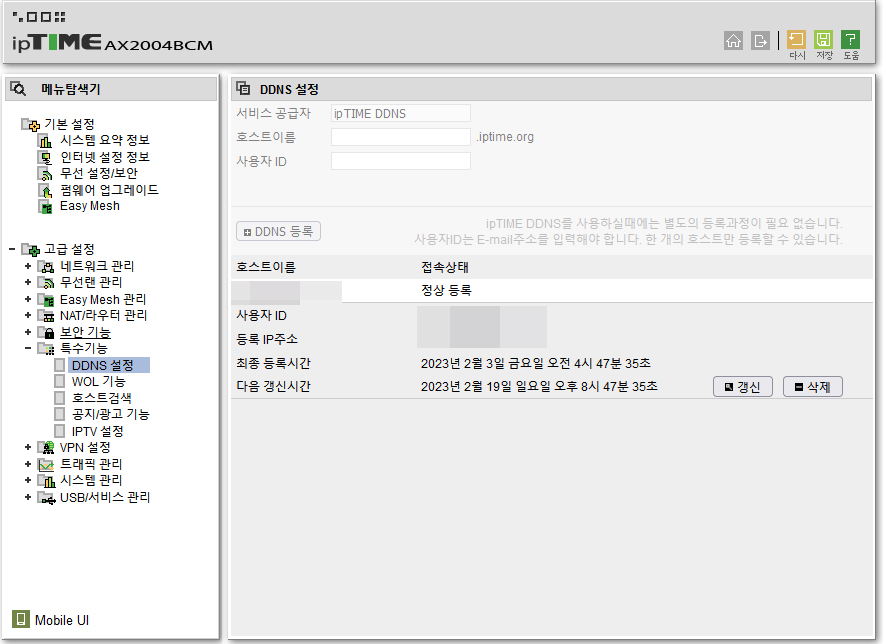Click the USB/서비스 관리 icon
Screen dimensions: 886x644
point(46,498)
